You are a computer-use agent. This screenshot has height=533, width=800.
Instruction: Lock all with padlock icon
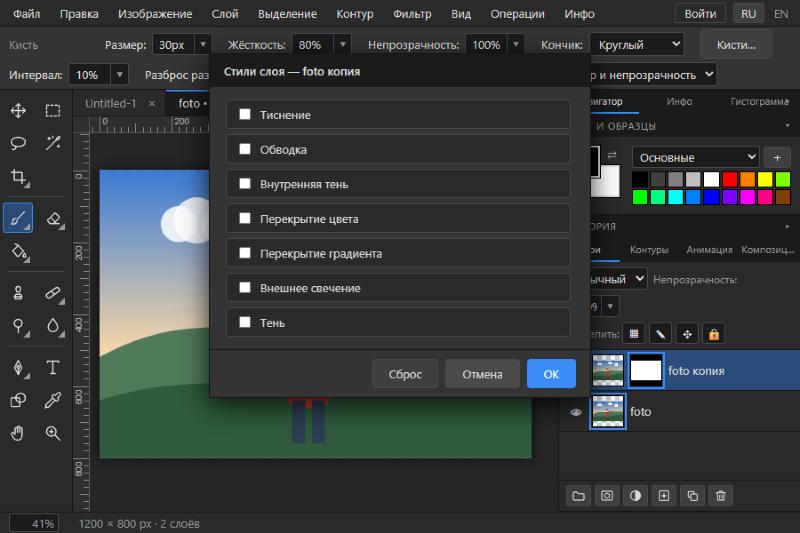pyautogui.click(x=714, y=334)
